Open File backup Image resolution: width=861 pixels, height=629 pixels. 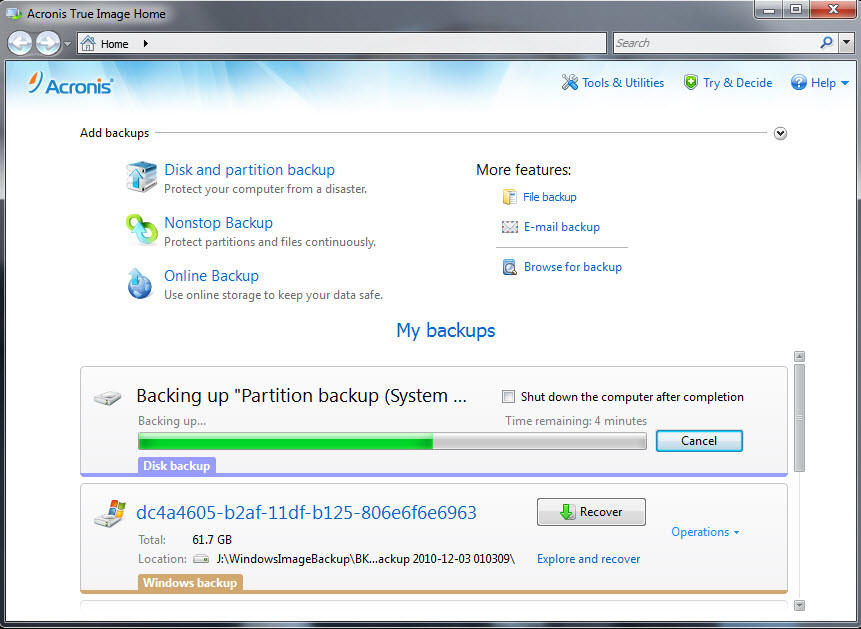click(550, 197)
